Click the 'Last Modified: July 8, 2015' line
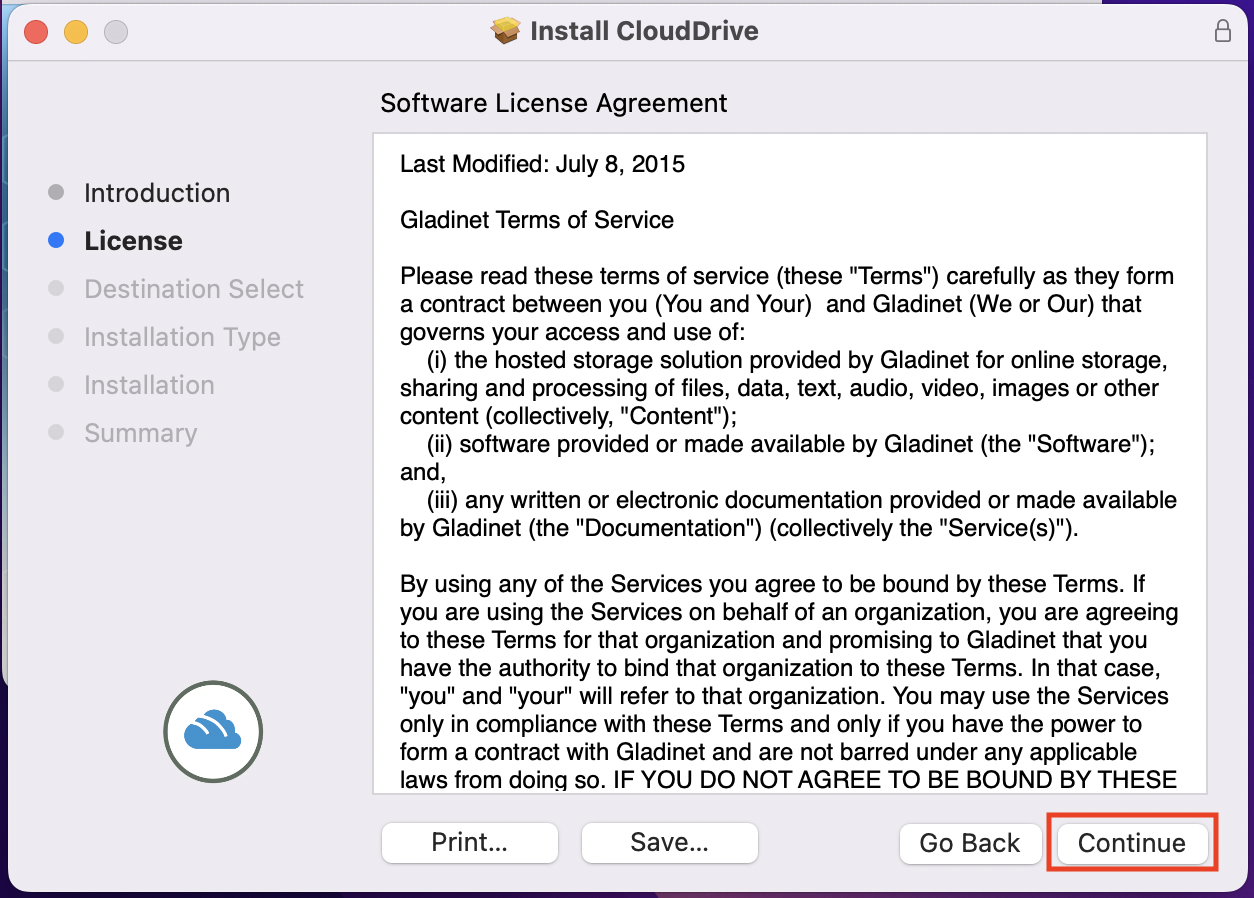The height and width of the screenshot is (898, 1254). tap(542, 164)
